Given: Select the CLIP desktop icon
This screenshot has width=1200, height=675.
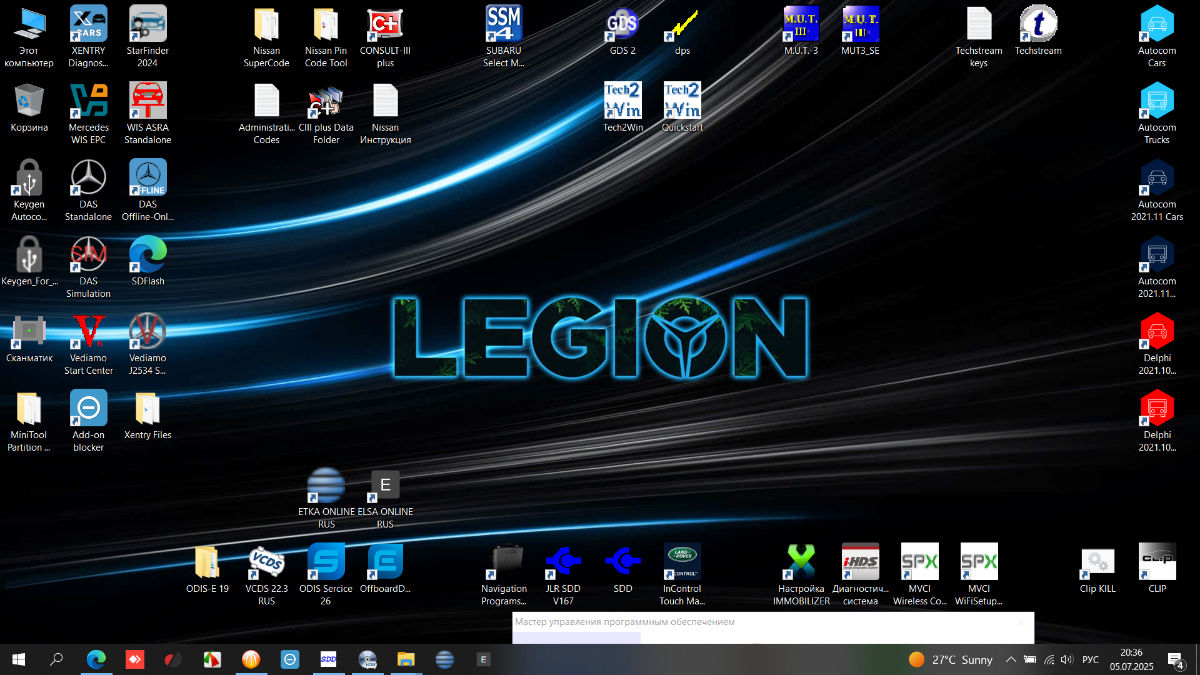Looking at the screenshot, I should (x=1157, y=562).
